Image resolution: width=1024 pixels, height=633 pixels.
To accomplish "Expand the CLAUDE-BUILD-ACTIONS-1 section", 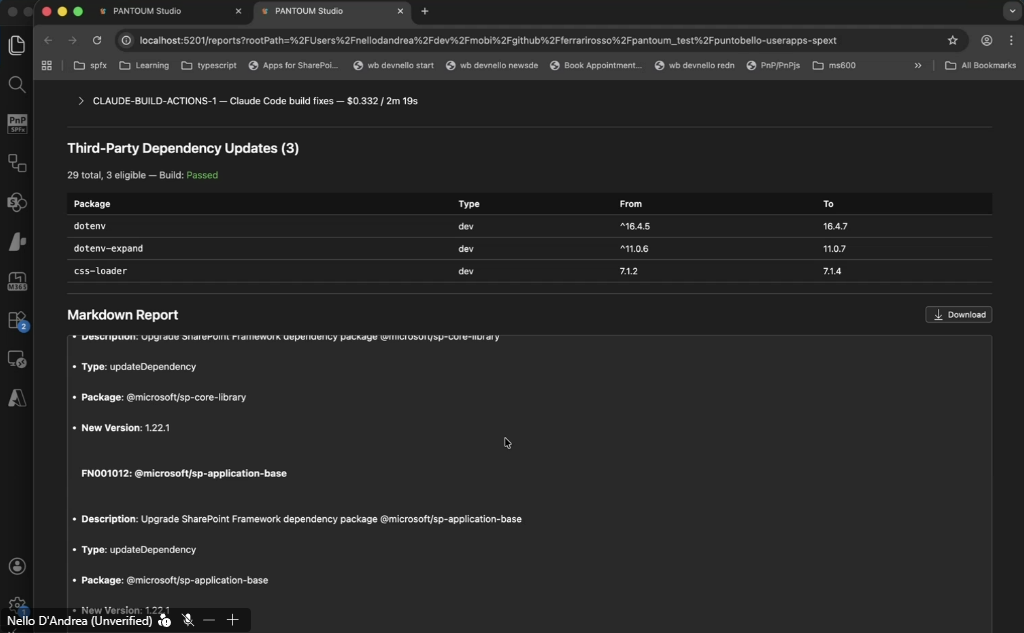I will click(x=81, y=101).
